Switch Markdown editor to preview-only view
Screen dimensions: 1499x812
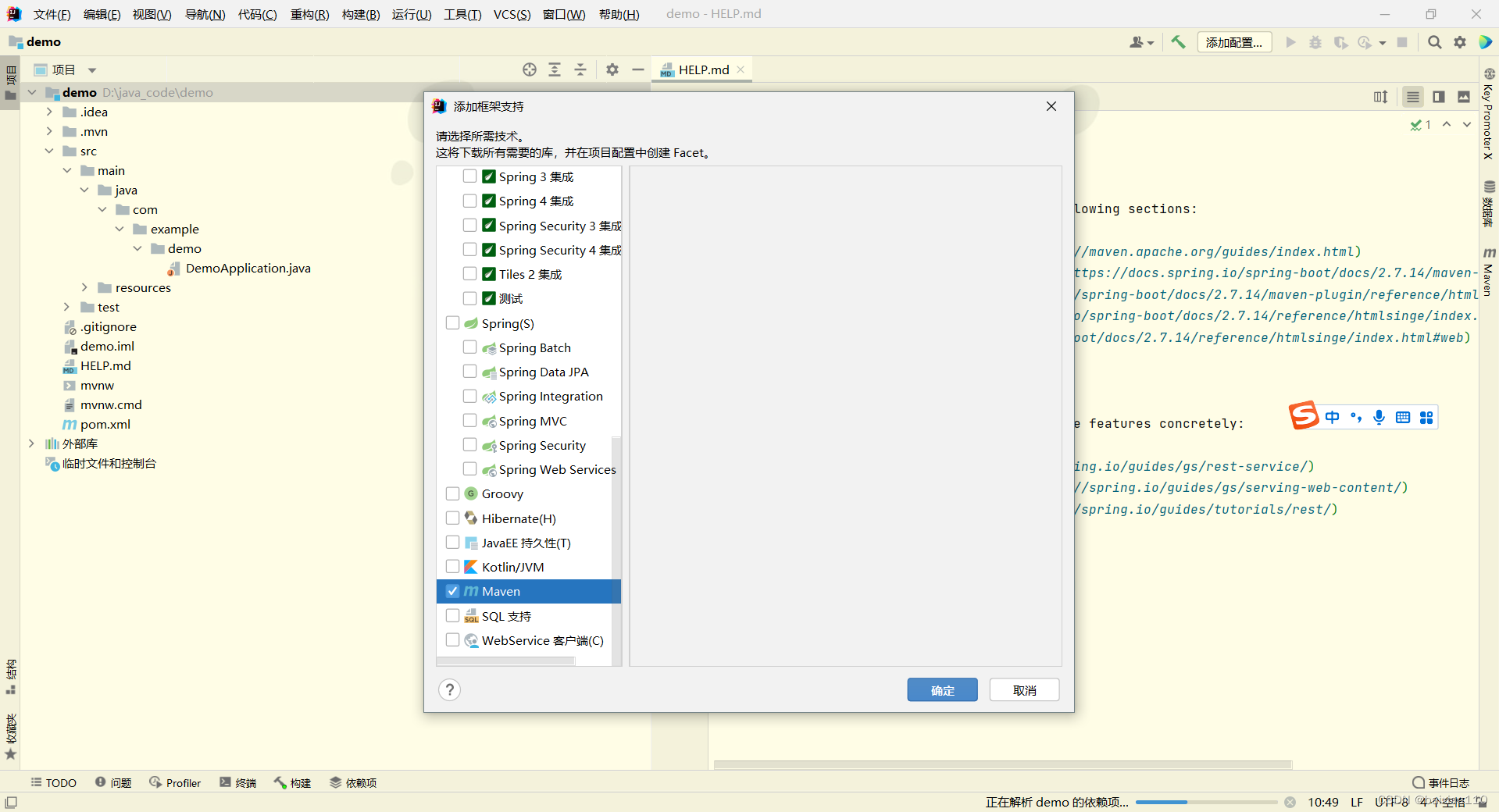(x=1464, y=97)
